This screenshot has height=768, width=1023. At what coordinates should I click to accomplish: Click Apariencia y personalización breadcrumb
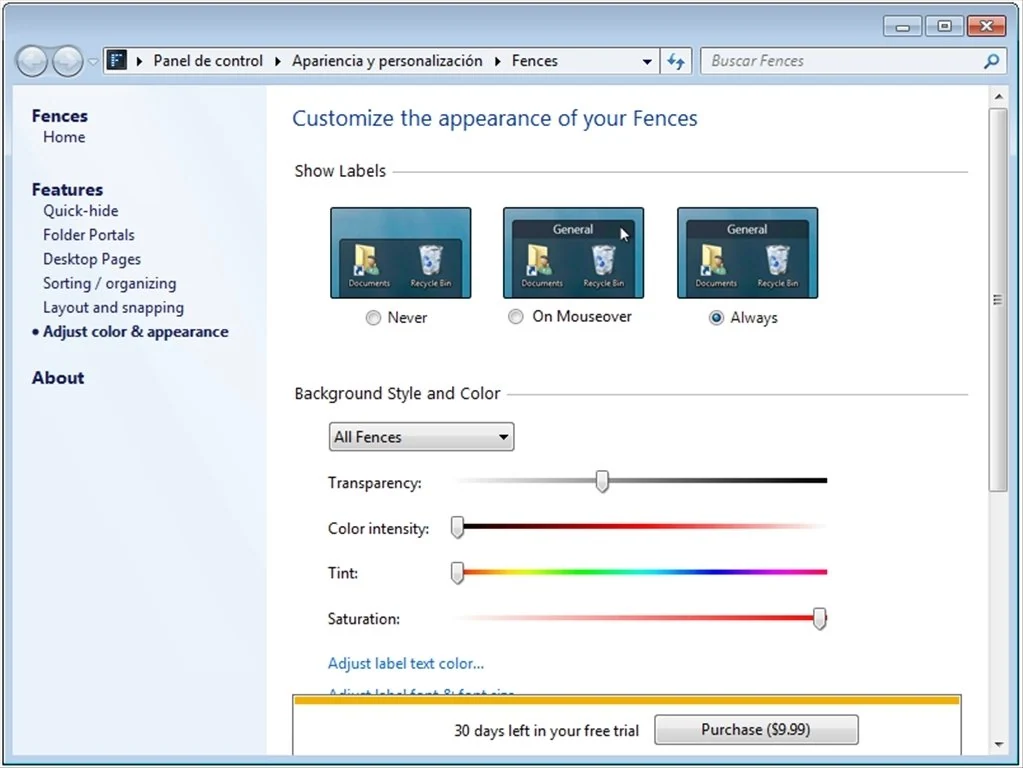click(388, 61)
